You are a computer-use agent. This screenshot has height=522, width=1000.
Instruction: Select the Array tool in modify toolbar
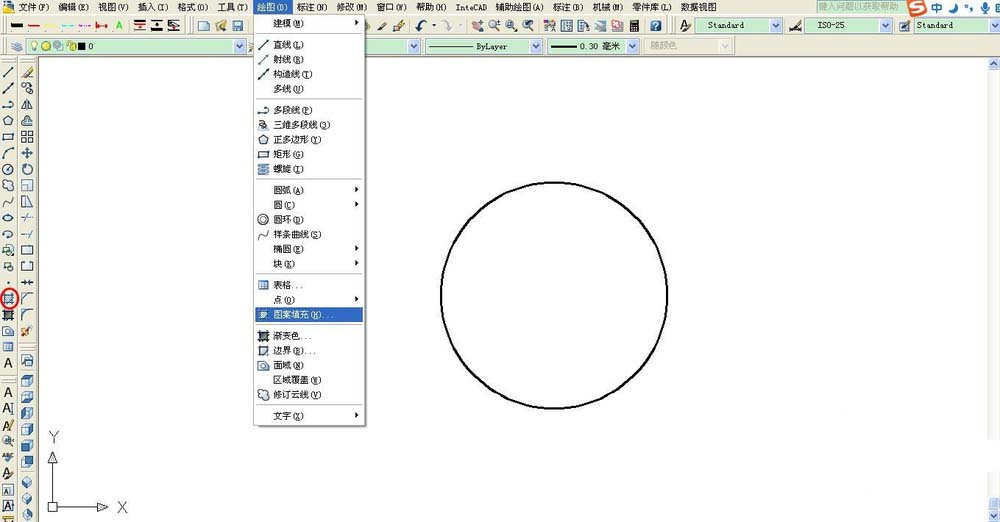27,137
